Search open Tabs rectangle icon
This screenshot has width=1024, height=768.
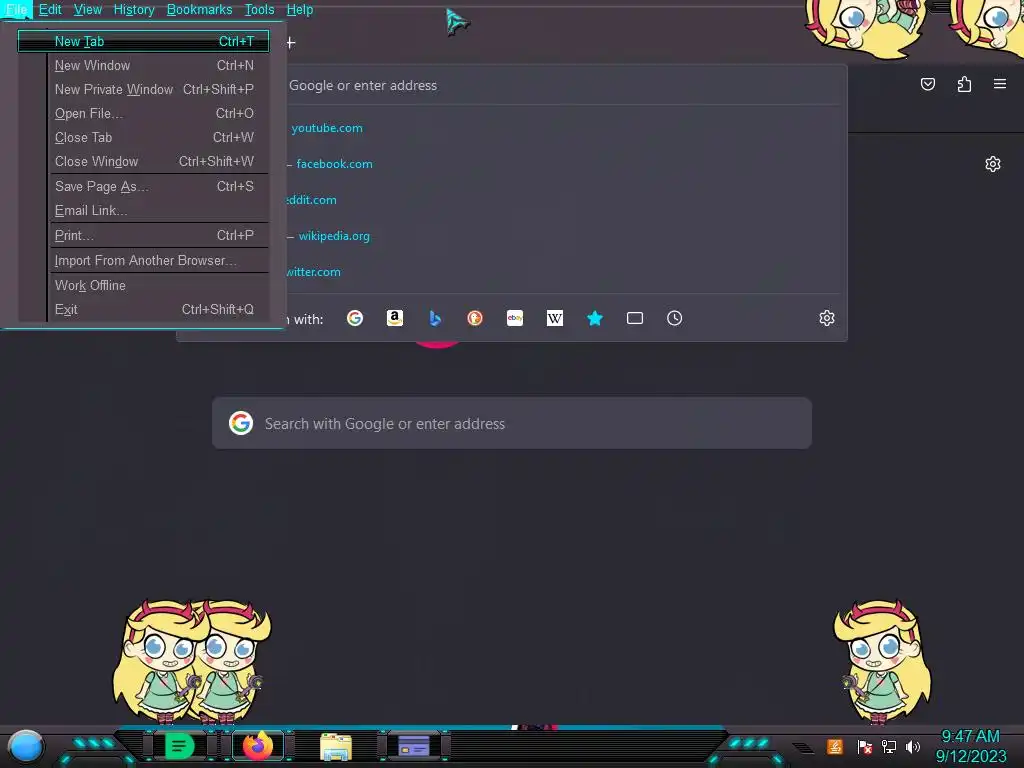[635, 318]
